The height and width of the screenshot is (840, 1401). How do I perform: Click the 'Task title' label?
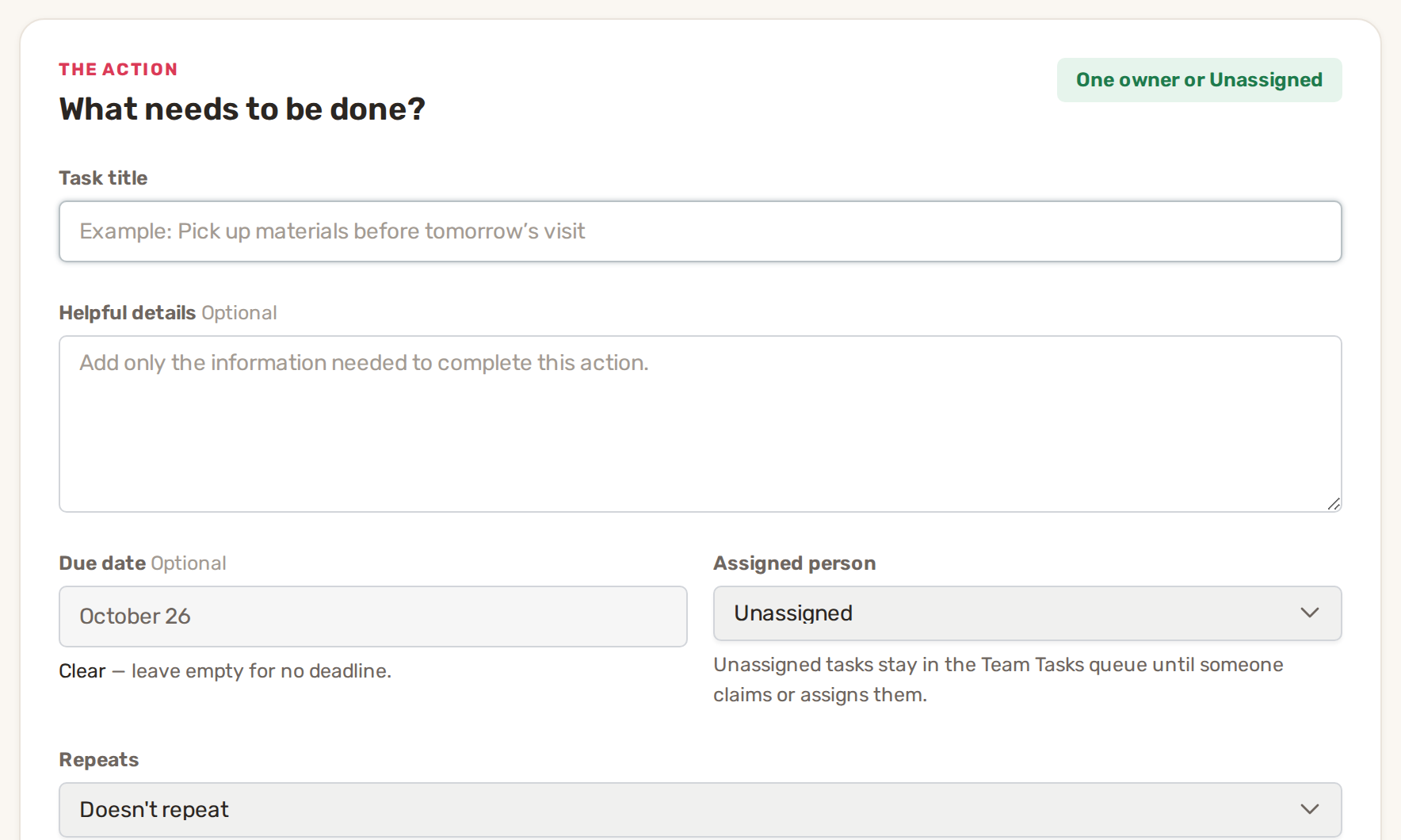tap(103, 178)
